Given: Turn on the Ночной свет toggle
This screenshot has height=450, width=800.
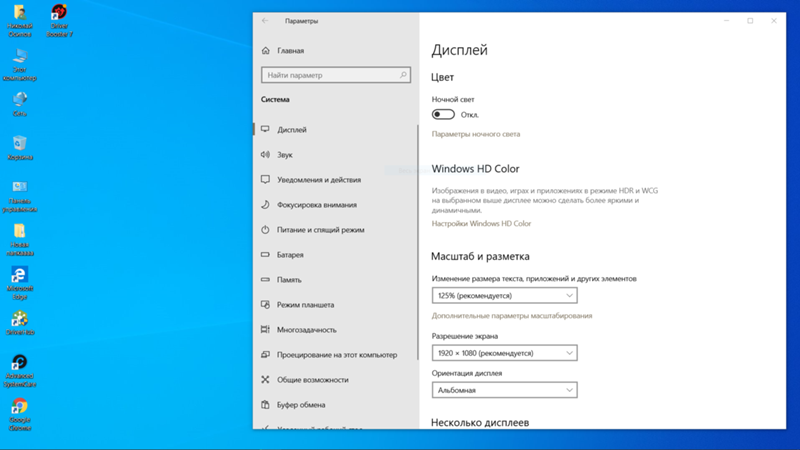Looking at the screenshot, I should click(x=443, y=114).
